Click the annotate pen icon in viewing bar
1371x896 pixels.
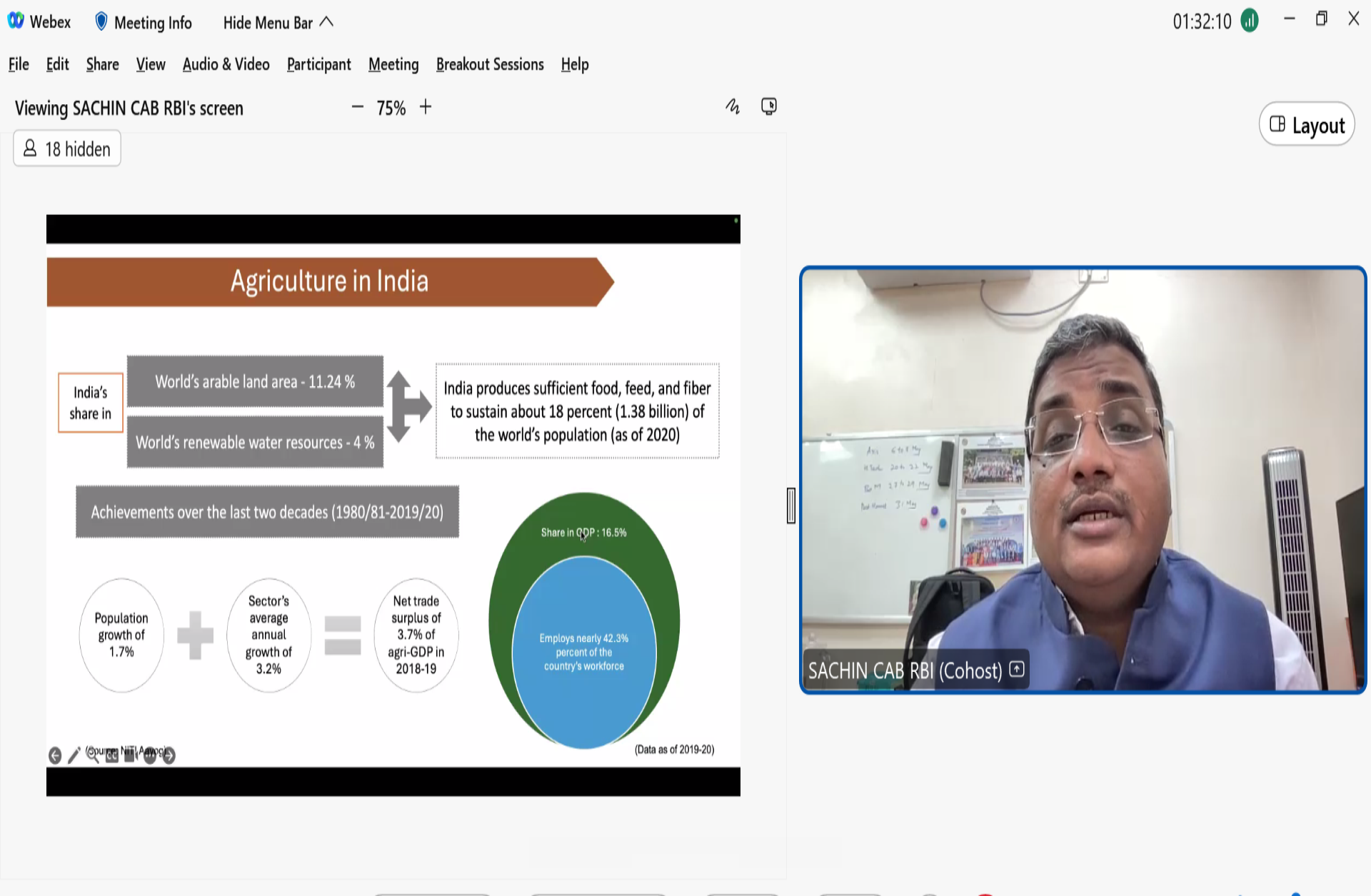[x=733, y=107]
